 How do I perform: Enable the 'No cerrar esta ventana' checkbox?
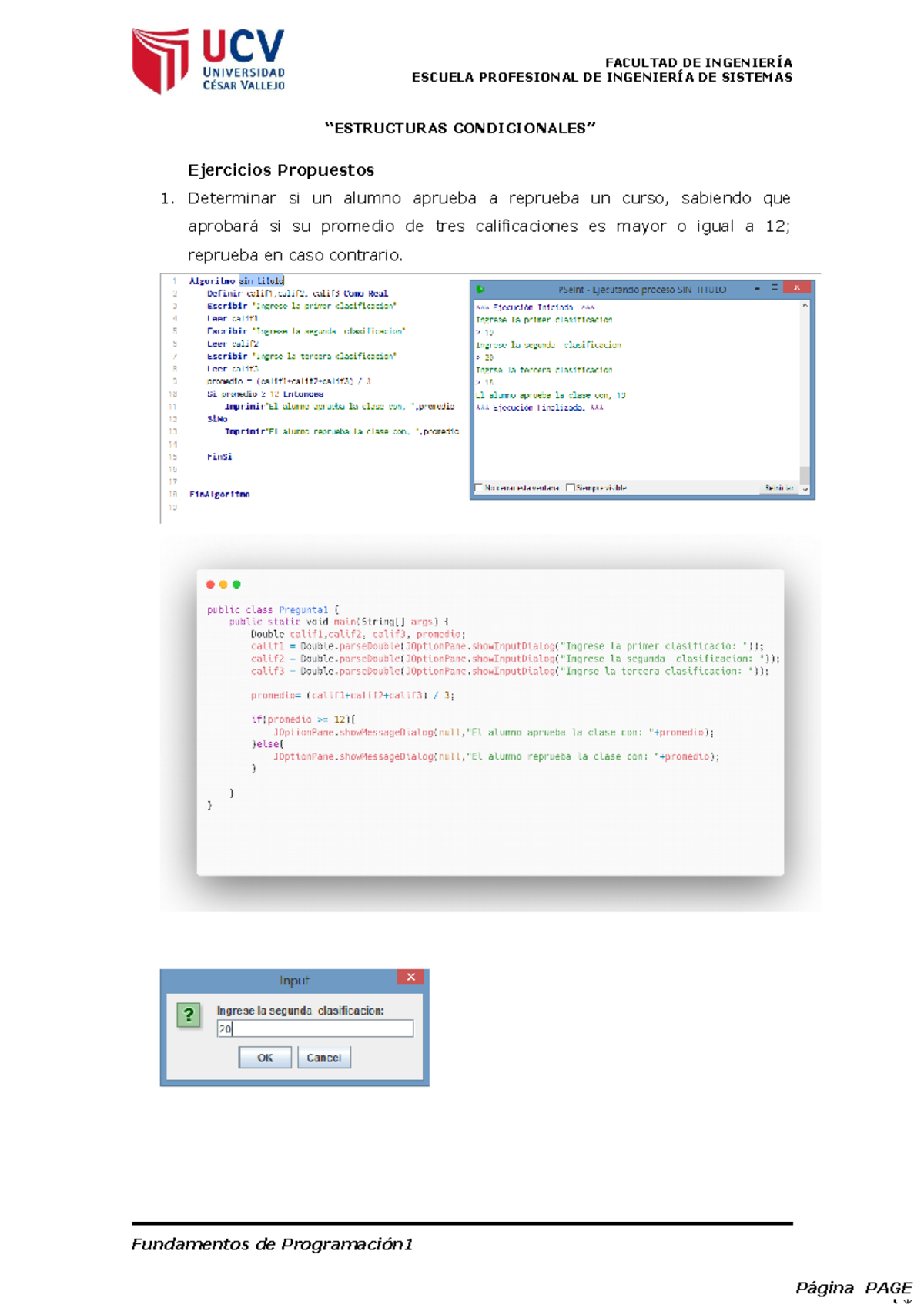click(x=479, y=488)
